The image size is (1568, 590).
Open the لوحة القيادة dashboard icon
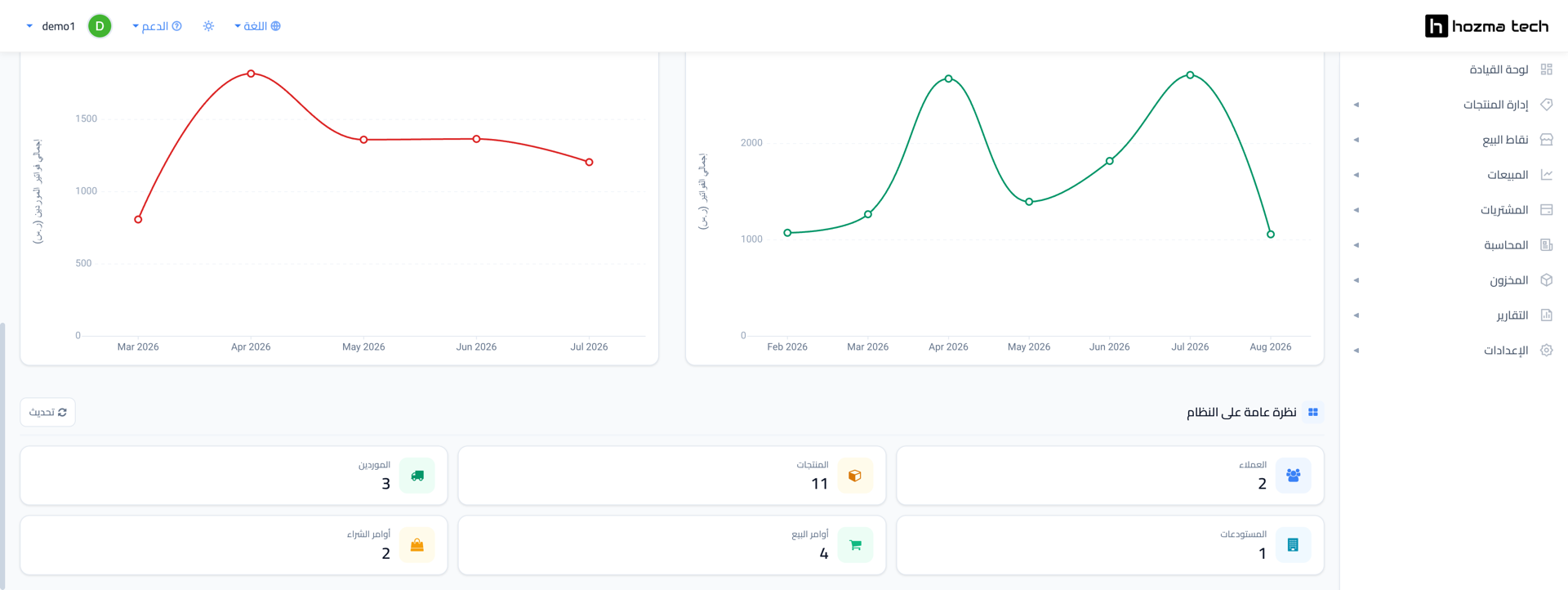[x=1546, y=69]
